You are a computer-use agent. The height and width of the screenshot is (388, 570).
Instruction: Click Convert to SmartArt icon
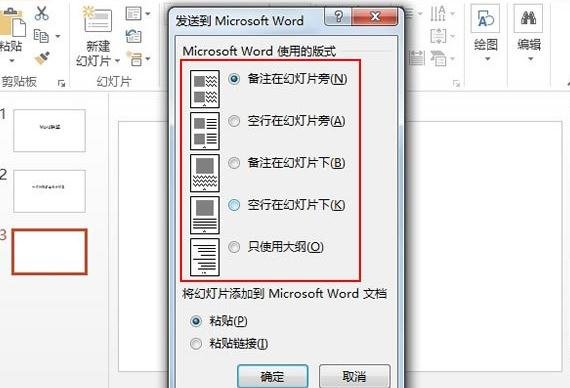click(x=438, y=59)
